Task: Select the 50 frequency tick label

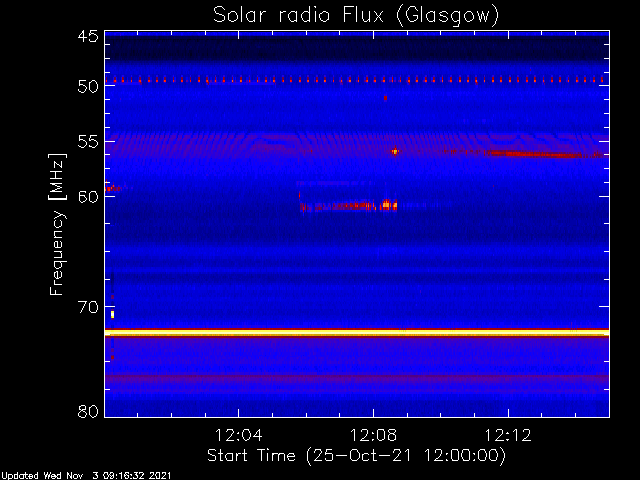Action: tap(88, 86)
